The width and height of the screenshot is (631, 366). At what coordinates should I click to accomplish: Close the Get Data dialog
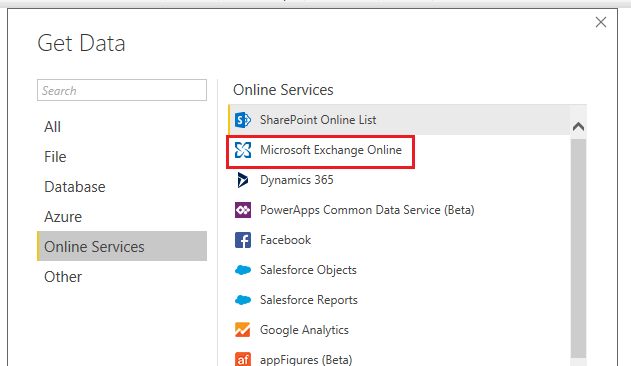pos(601,22)
